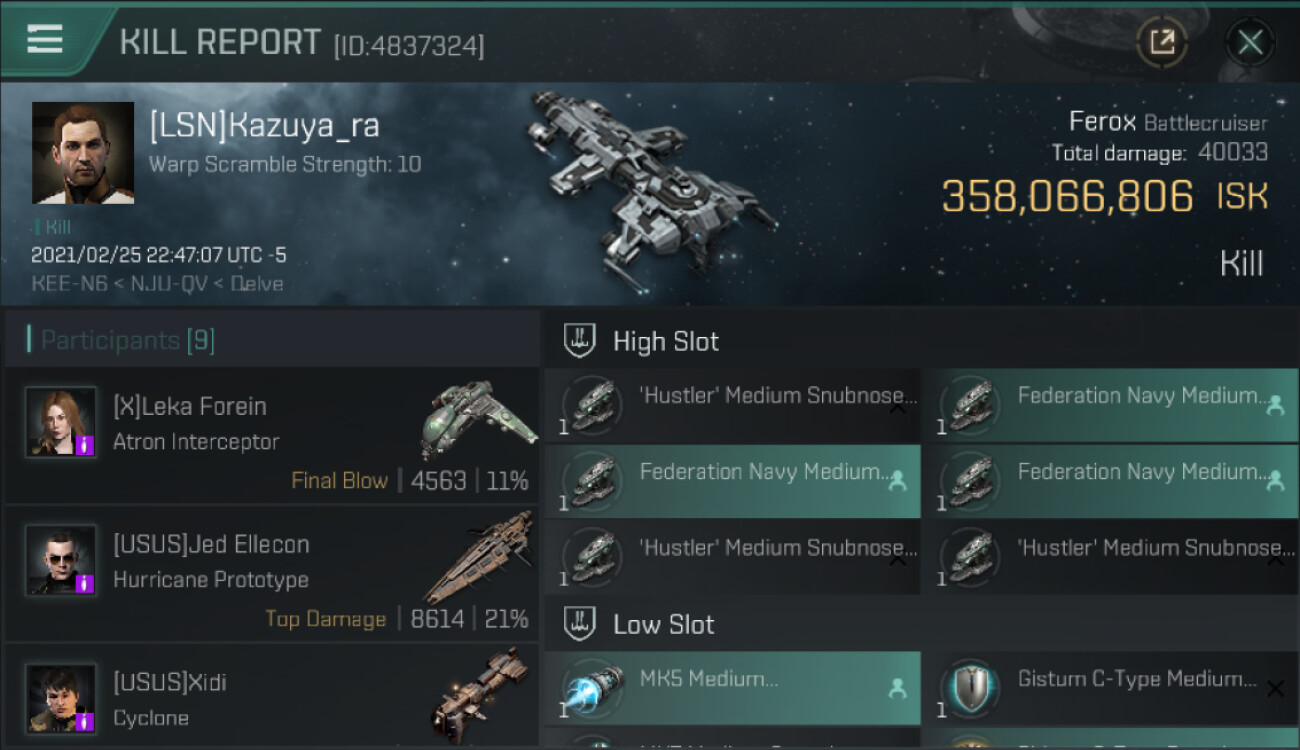Open Leka Forein's purple info badge

pyautogui.click(x=84, y=445)
